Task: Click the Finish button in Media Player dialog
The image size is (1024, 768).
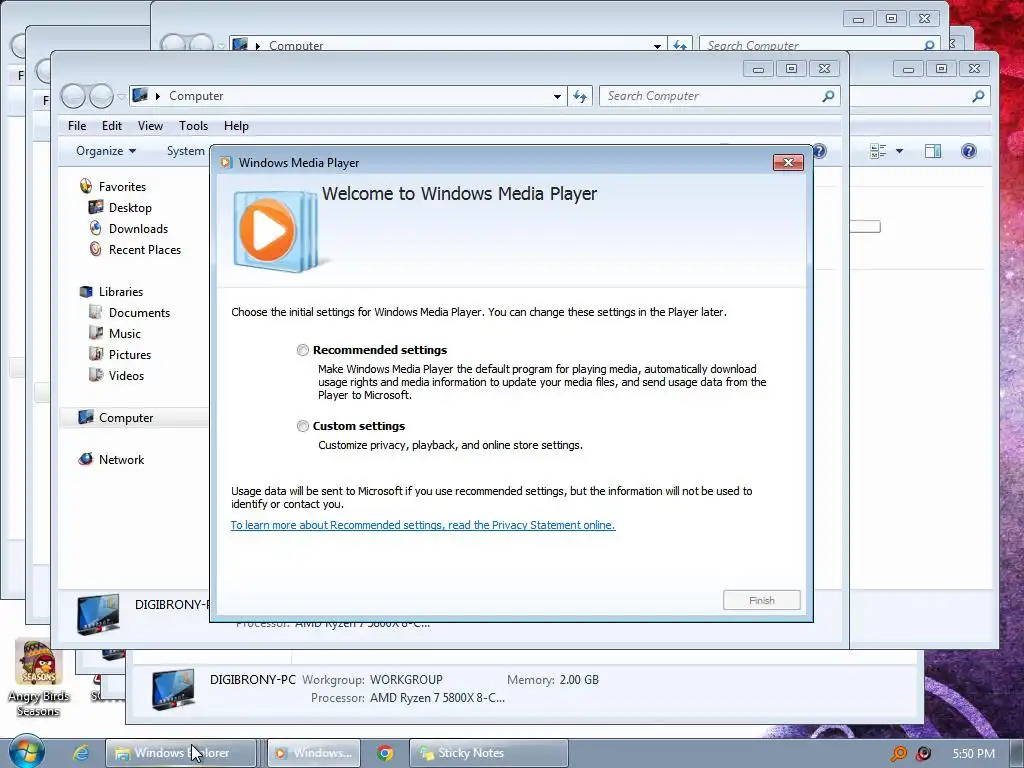Action: (761, 600)
